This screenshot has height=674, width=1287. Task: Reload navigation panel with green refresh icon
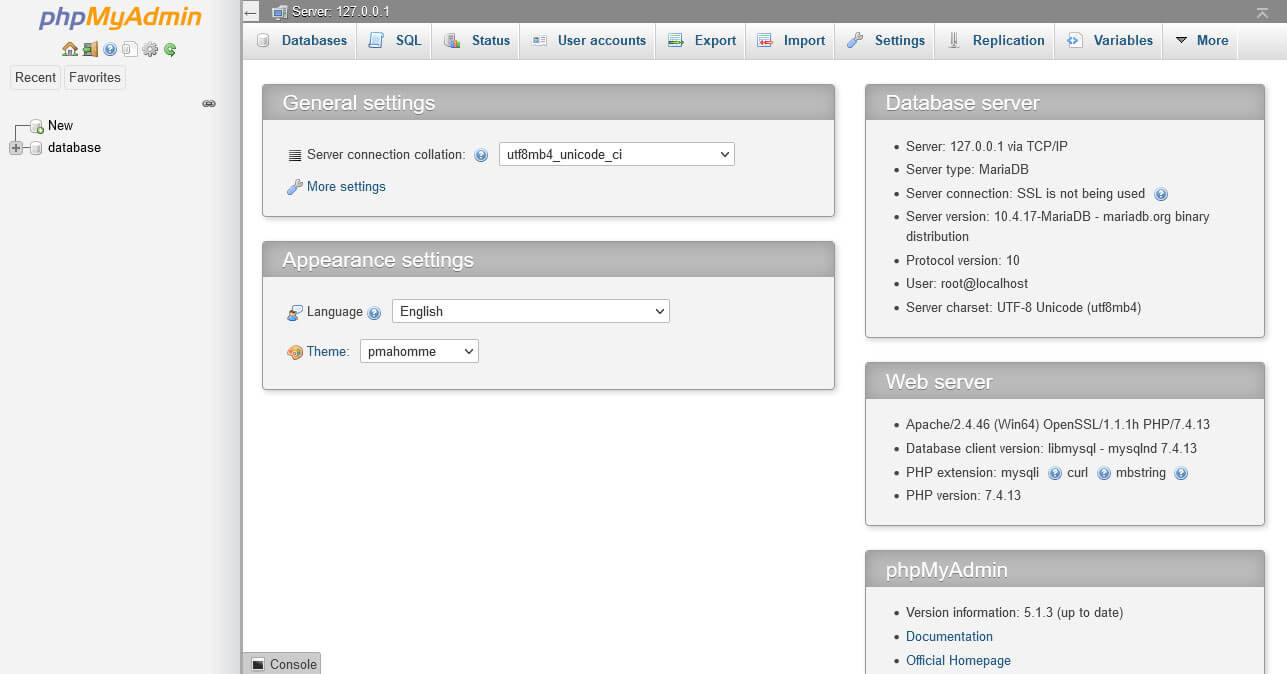(x=170, y=49)
